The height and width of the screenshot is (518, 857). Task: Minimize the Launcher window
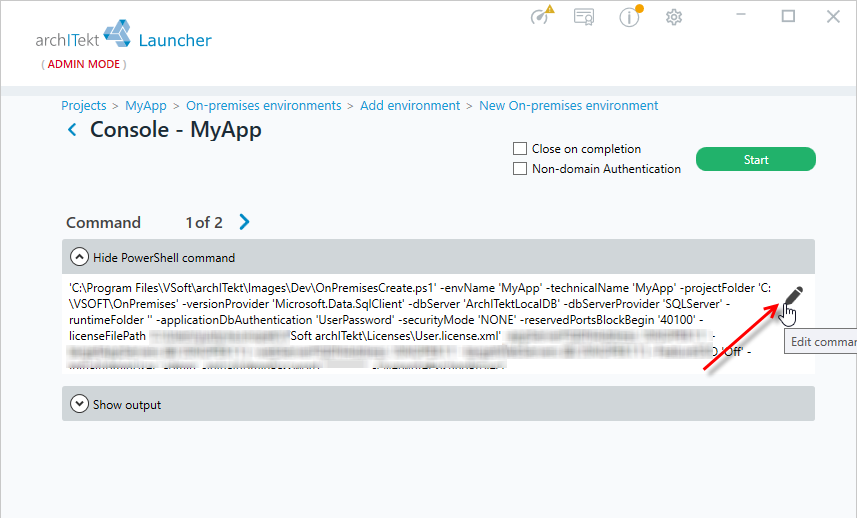click(x=741, y=16)
